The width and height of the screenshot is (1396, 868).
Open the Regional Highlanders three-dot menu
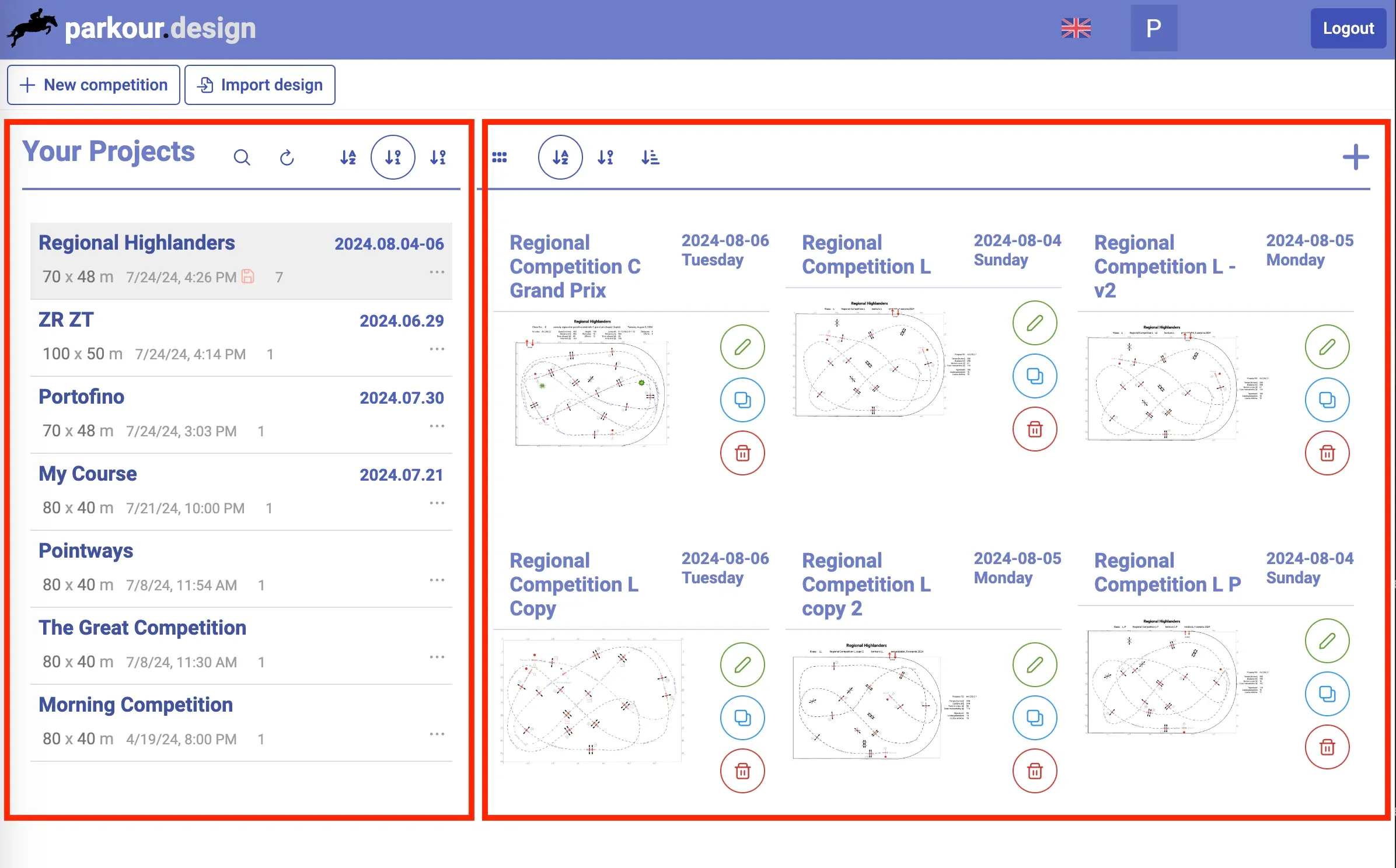[x=437, y=272]
